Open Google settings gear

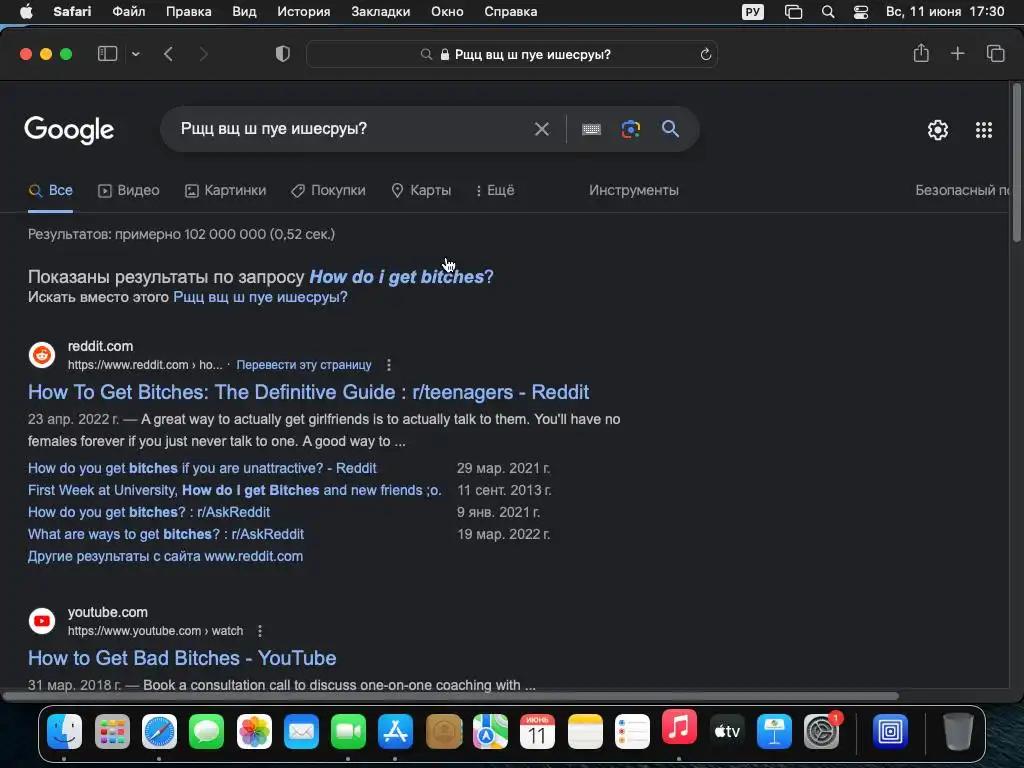tap(938, 130)
